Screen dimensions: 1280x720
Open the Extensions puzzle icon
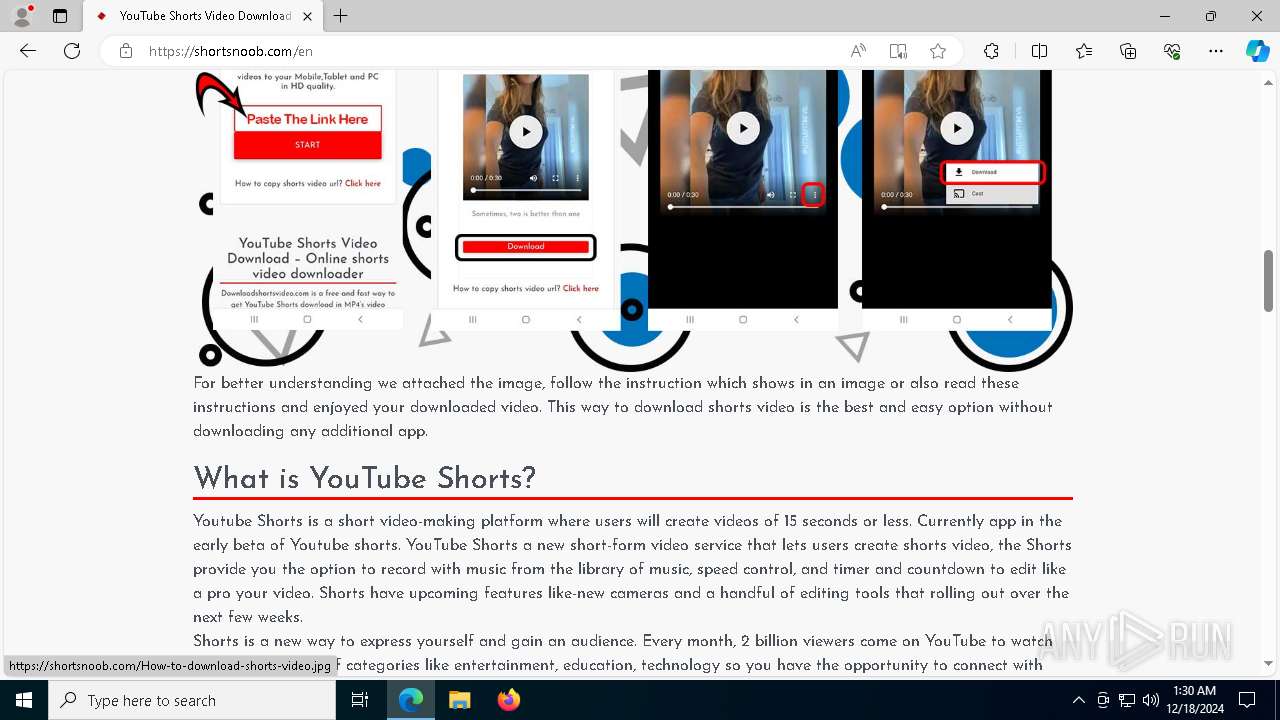991,51
